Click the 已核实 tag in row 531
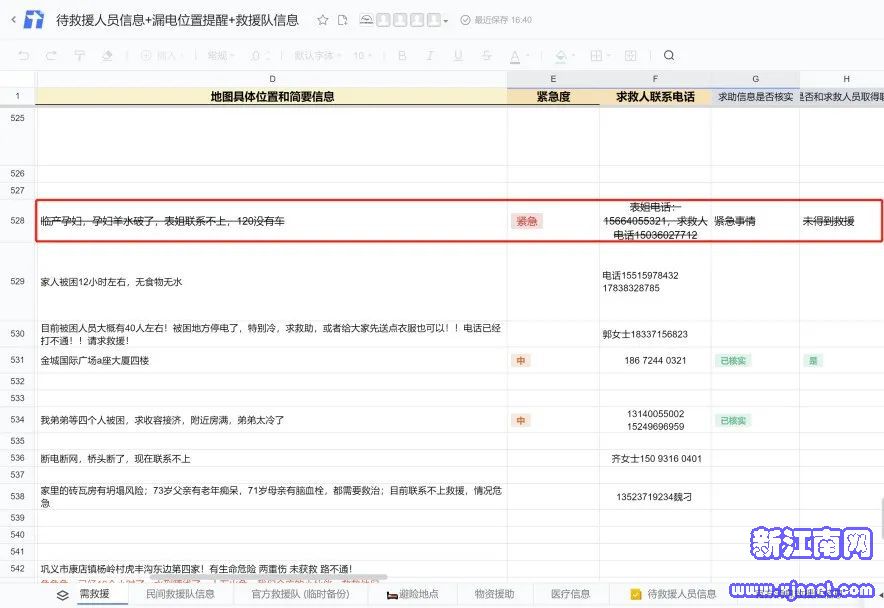Image resolution: width=884 pixels, height=608 pixels. pos(733,360)
